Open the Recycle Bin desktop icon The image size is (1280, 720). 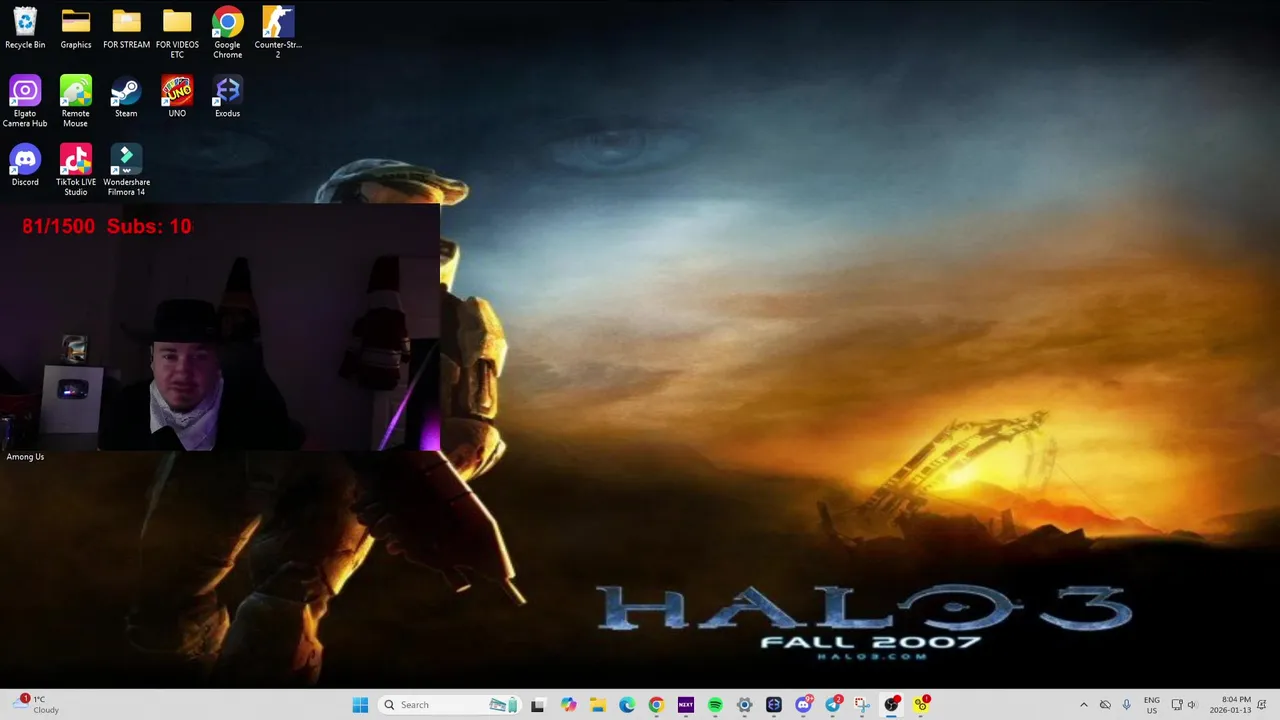25,28
